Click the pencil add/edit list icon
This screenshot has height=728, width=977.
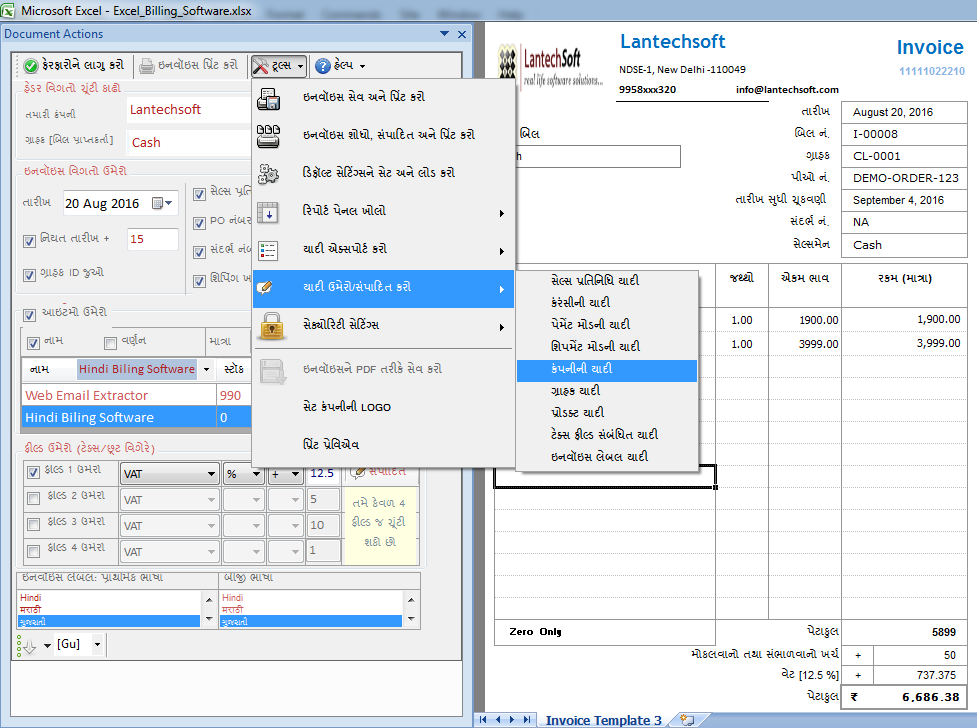click(265, 287)
